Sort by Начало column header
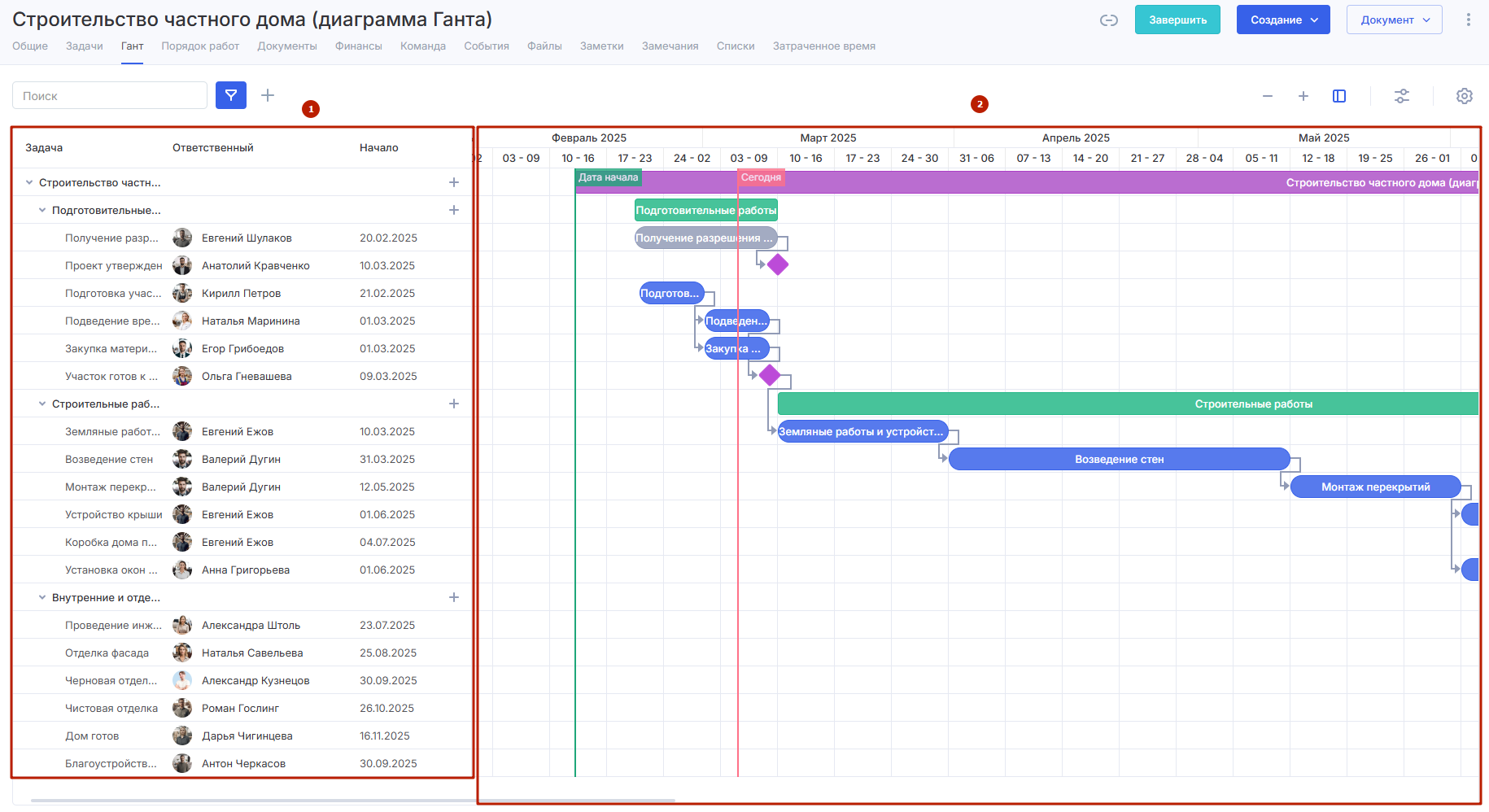1489x812 pixels. 379,147
